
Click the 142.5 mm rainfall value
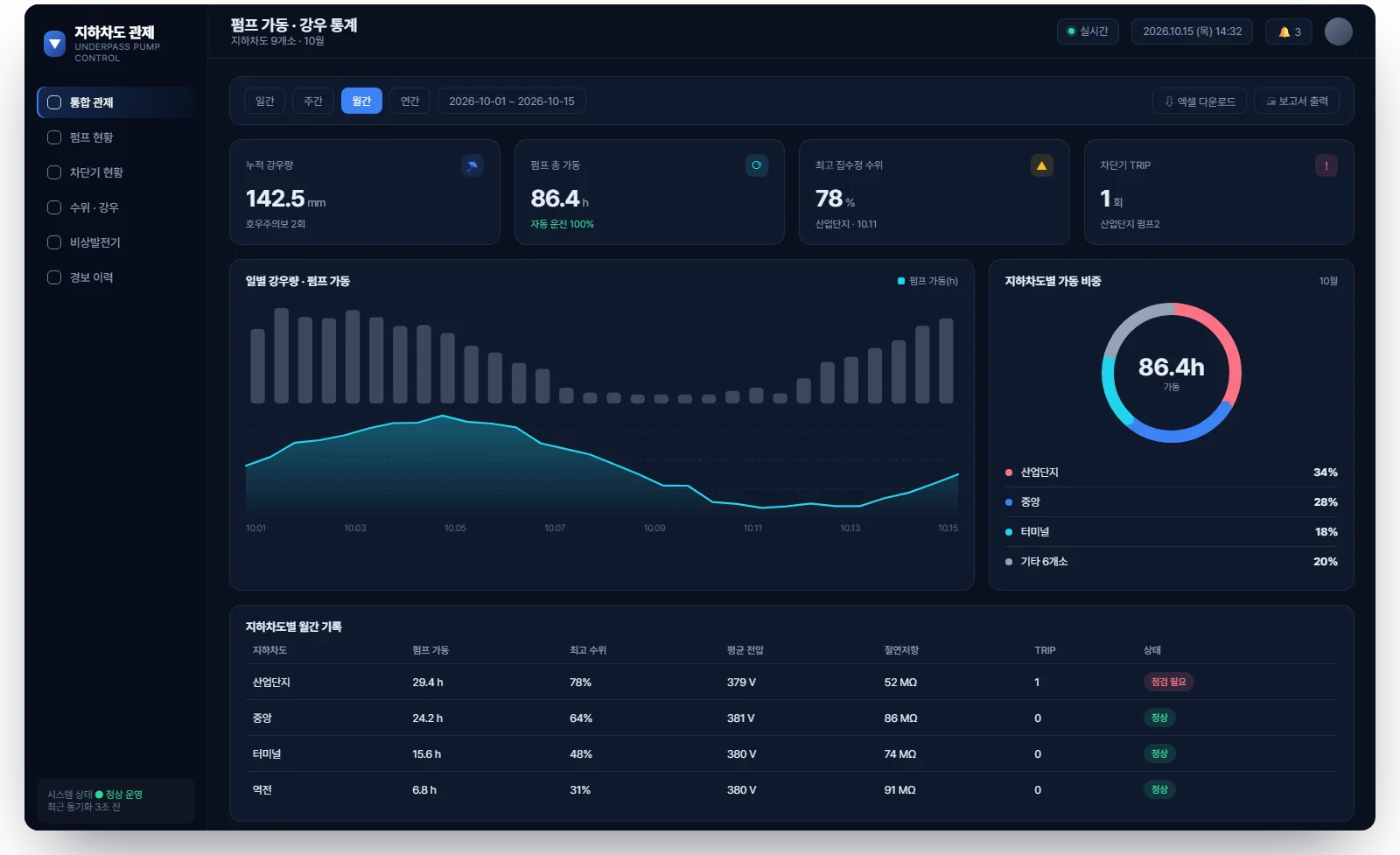(286, 200)
